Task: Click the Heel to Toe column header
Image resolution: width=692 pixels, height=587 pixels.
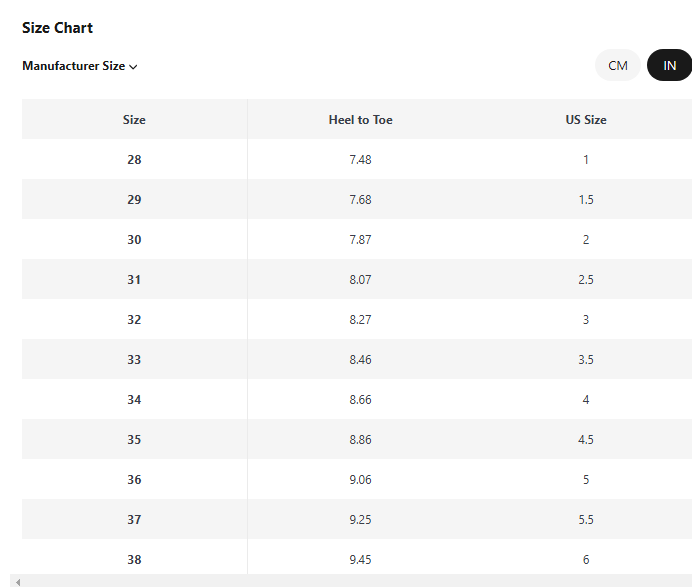Action: pyautogui.click(x=360, y=120)
